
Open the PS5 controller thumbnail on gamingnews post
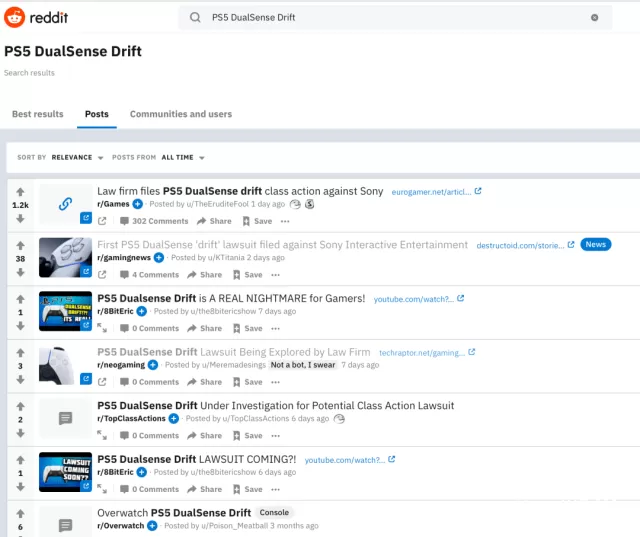tap(65, 257)
